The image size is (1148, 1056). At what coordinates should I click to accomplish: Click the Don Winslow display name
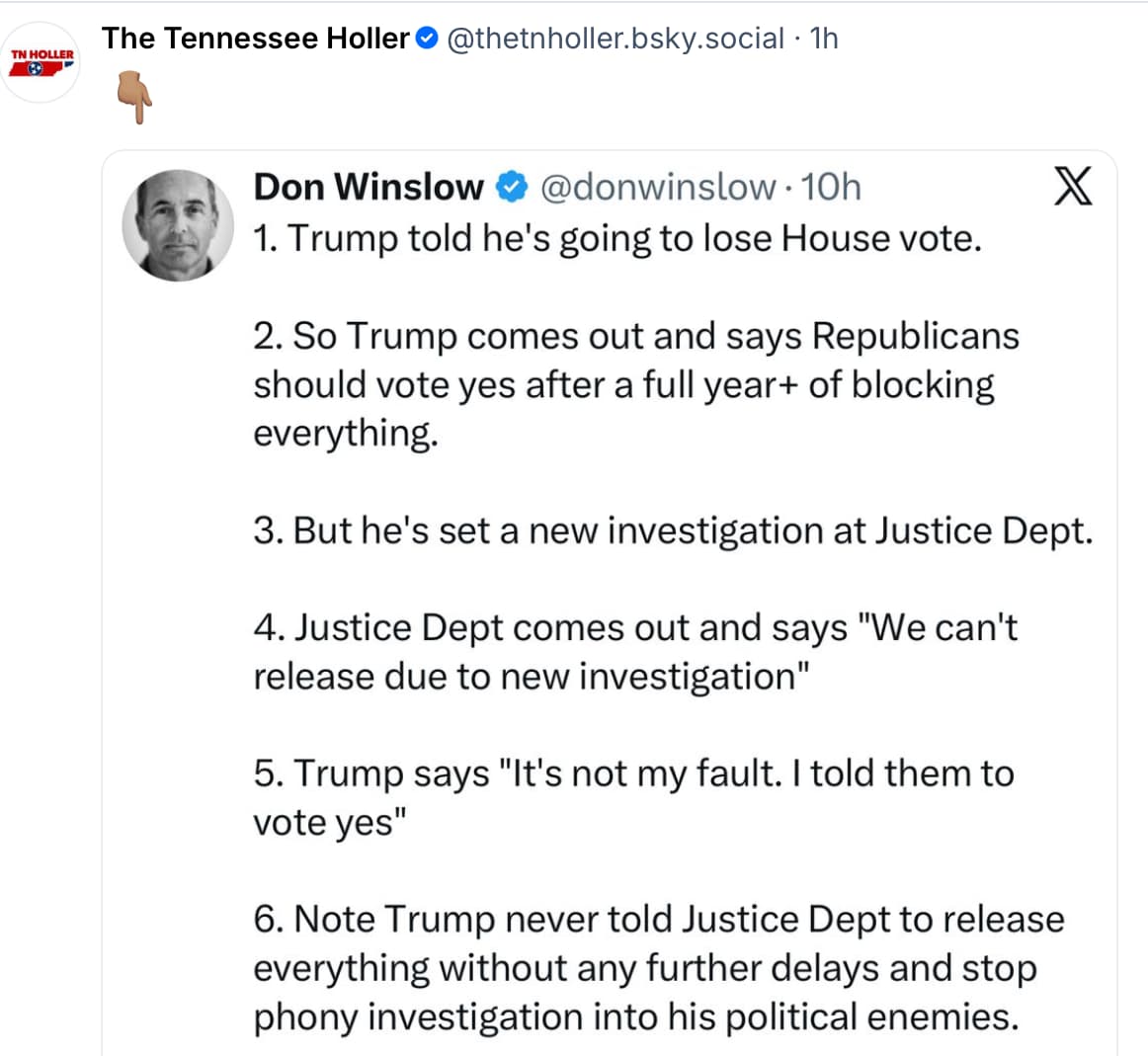[x=369, y=187]
